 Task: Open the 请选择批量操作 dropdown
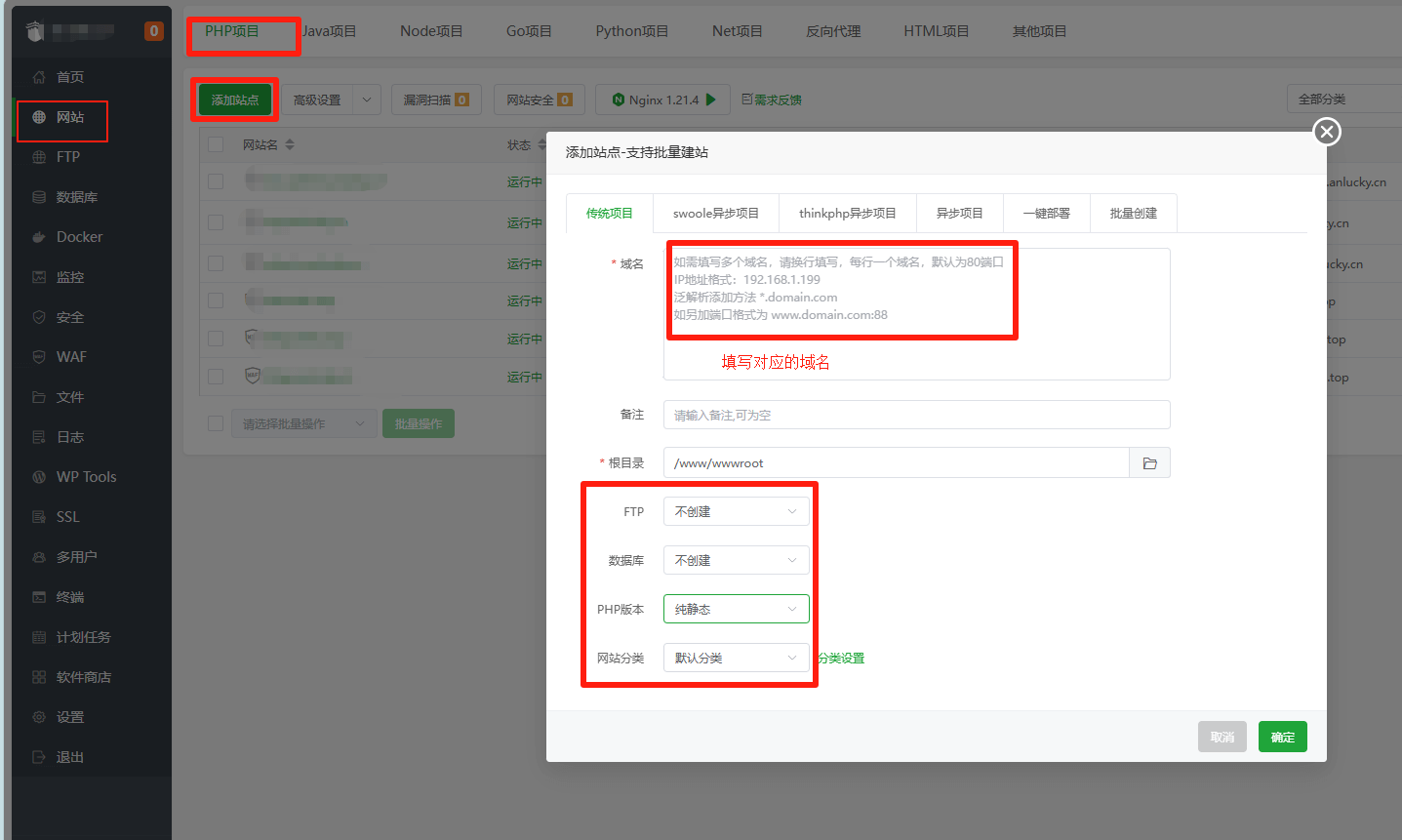point(303,423)
